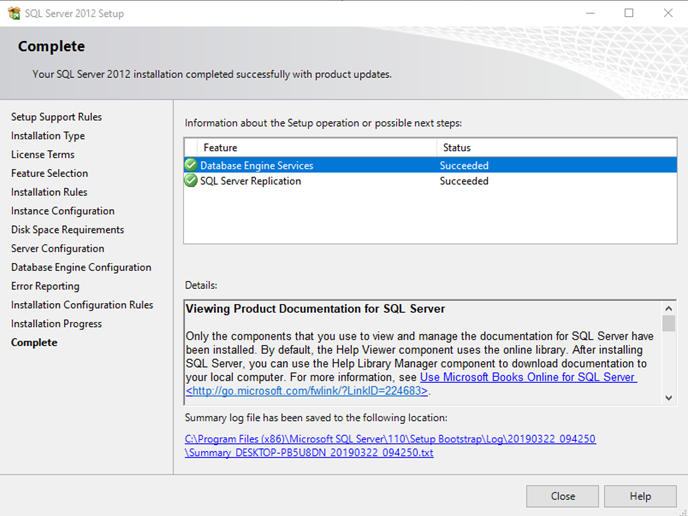Close the window using title bar X
This screenshot has width=688, height=516.
coord(668,13)
